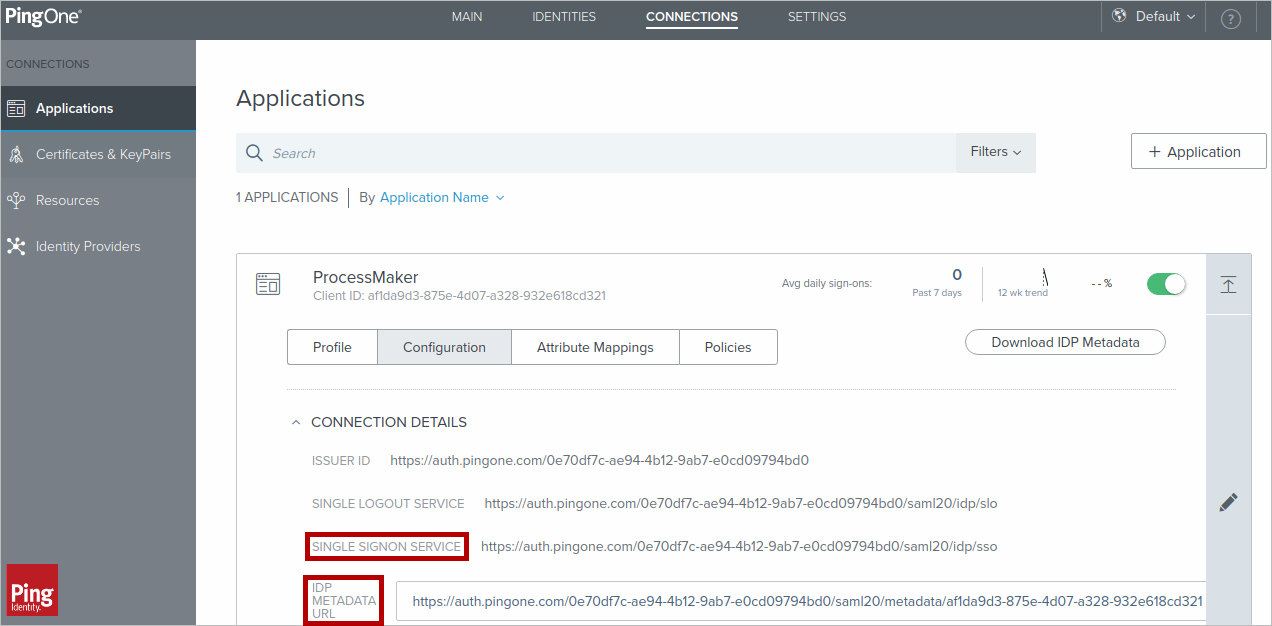The image size is (1272, 626).
Task: Click the ProcessMaker application icon
Action: (268, 284)
